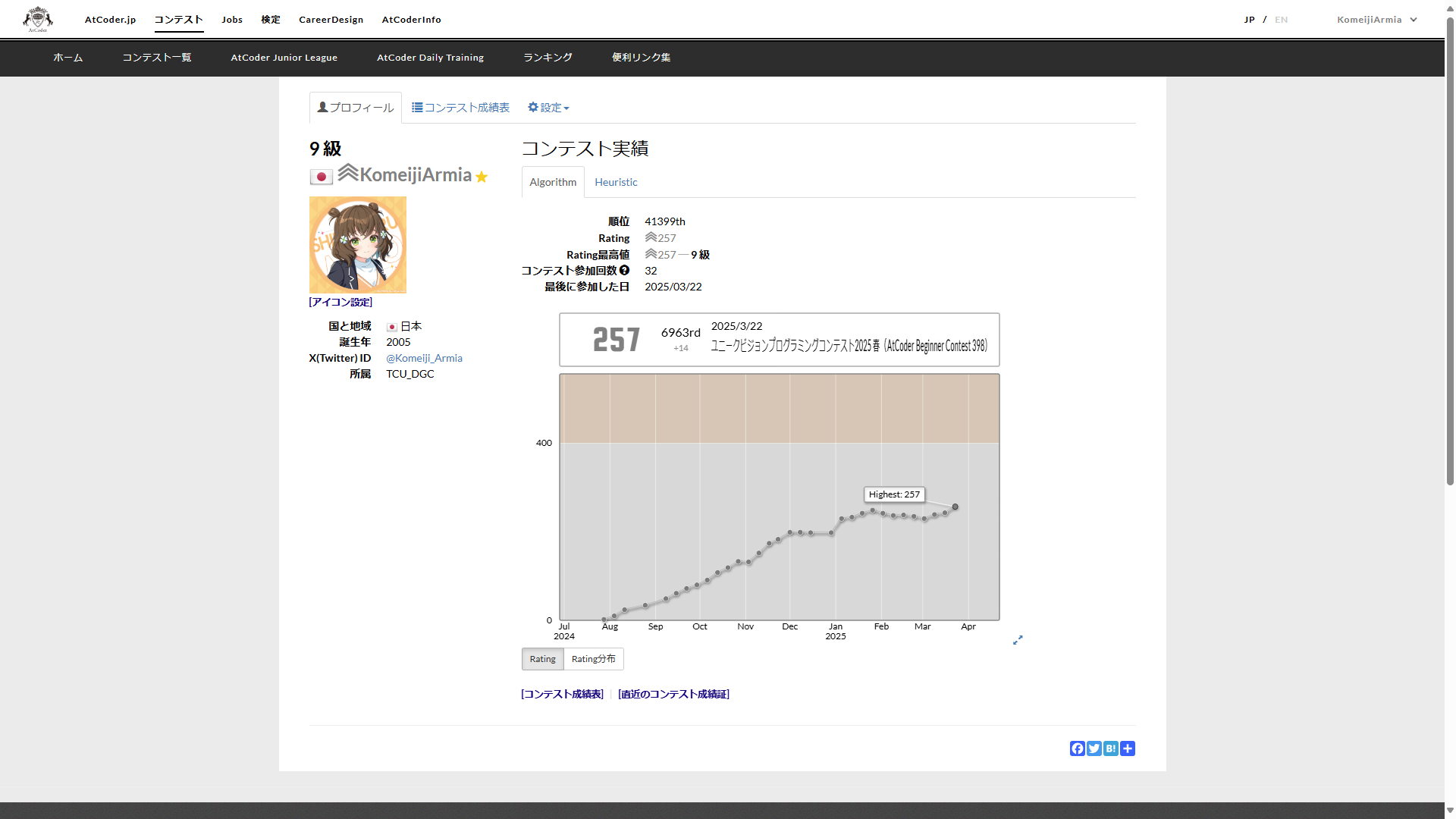Click the profile avatar image
The height and width of the screenshot is (819, 1456).
pos(357,244)
